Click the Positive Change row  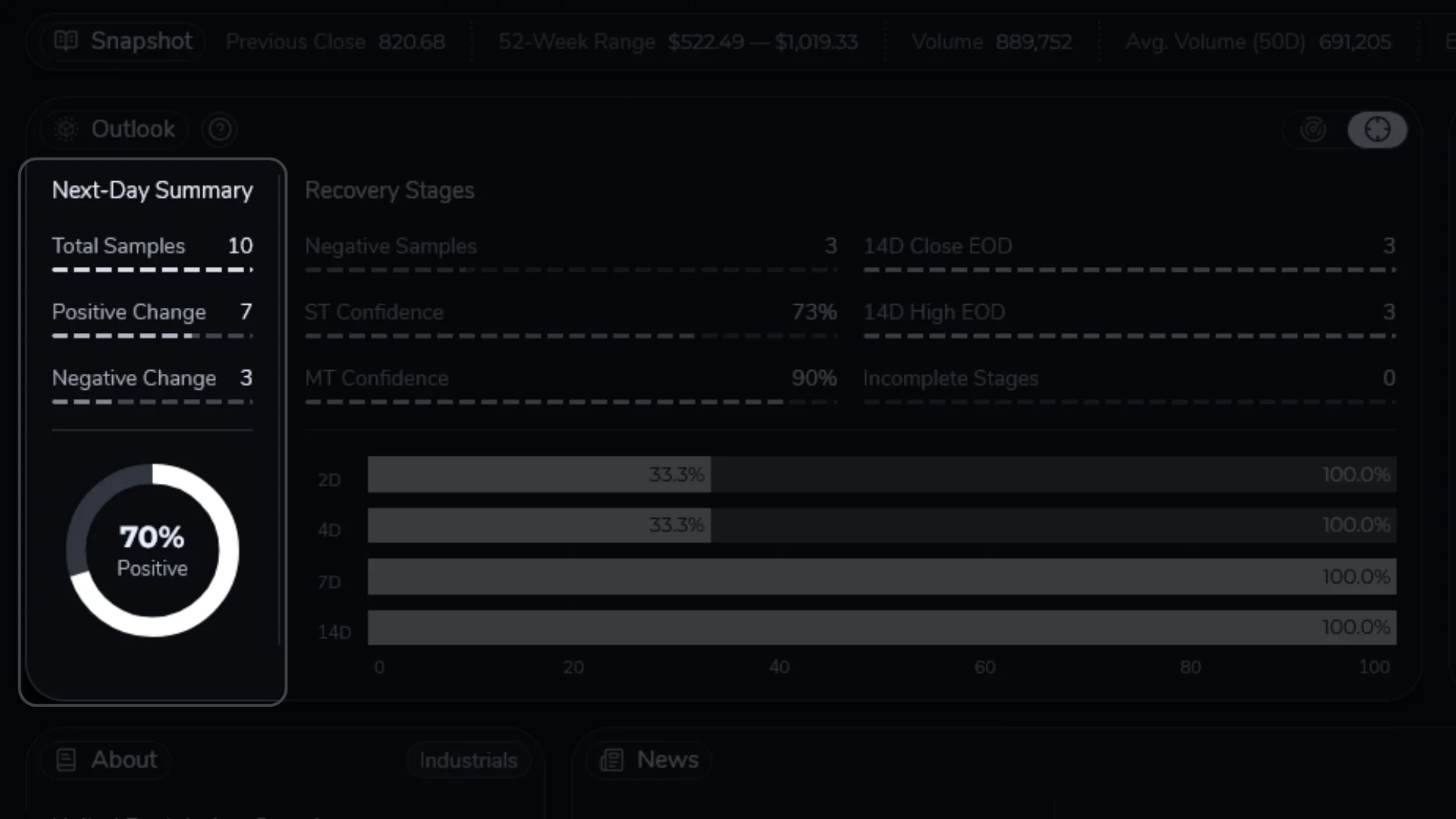pyautogui.click(x=152, y=312)
